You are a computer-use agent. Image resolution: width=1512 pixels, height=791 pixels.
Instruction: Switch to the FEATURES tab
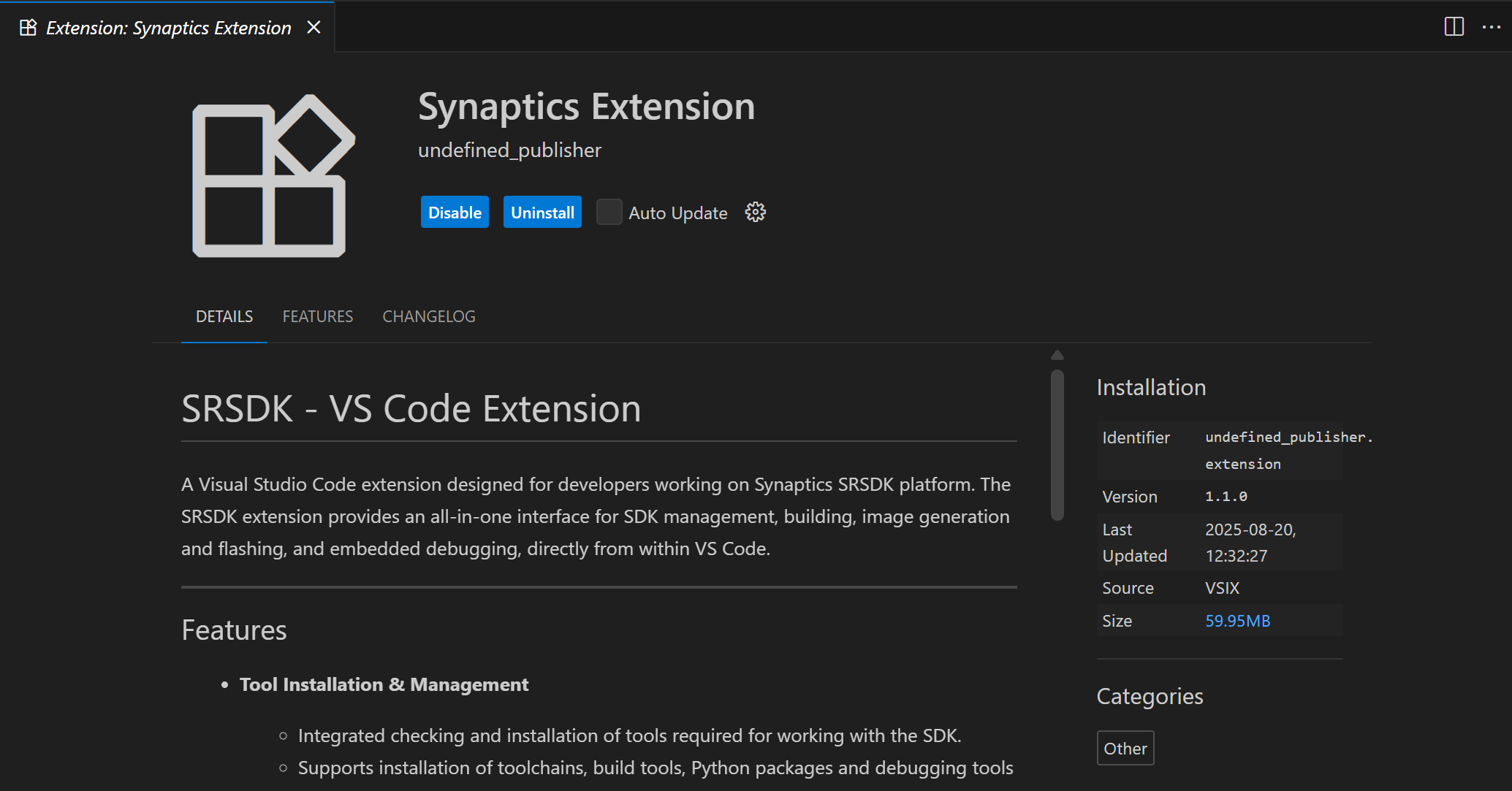pyautogui.click(x=317, y=316)
